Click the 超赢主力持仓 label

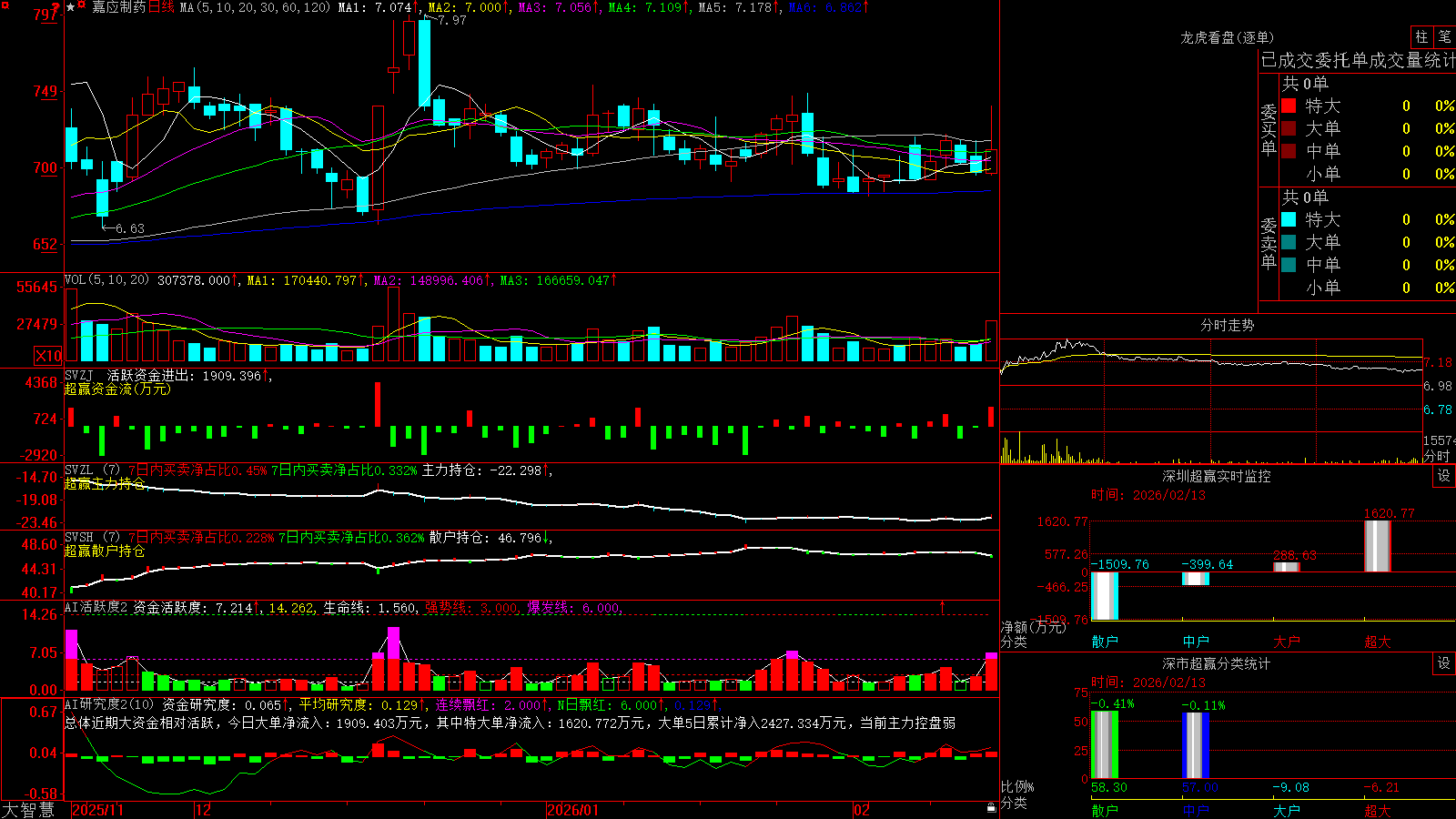[x=105, y=483]
